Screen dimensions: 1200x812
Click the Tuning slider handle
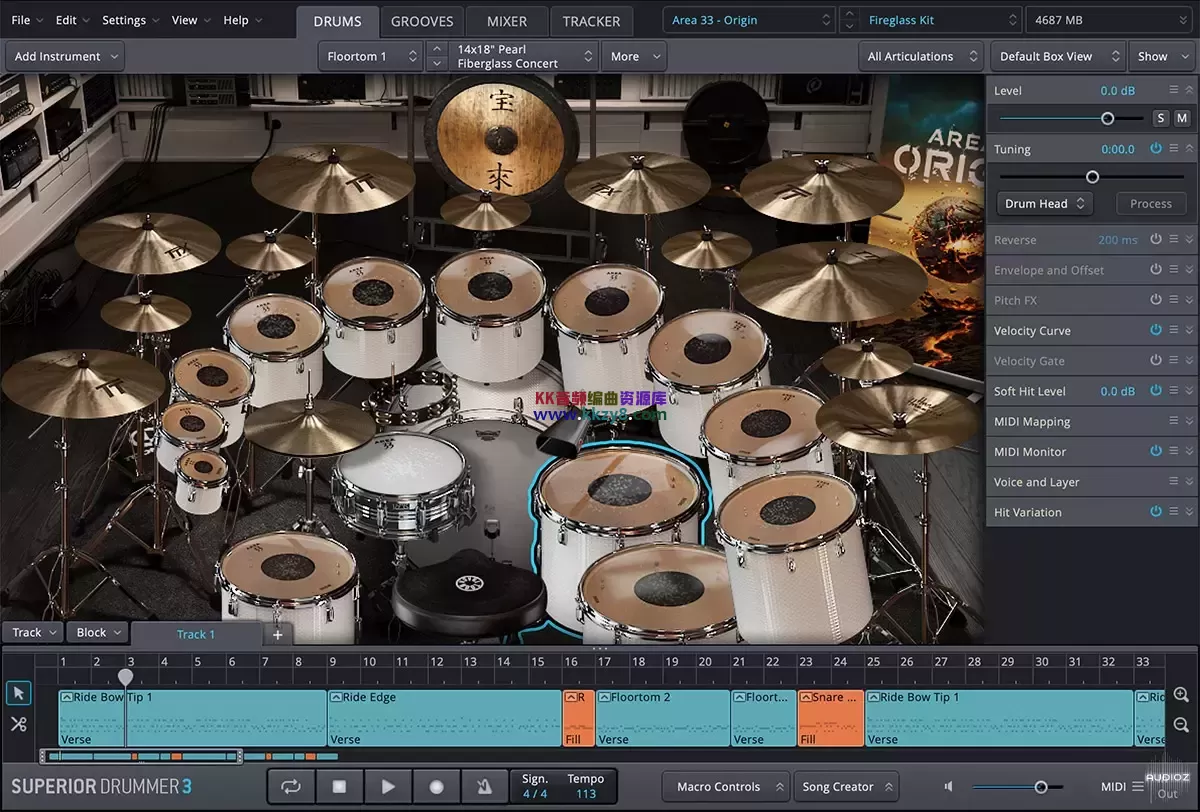pyautogui.click(x=1092, y=177)
